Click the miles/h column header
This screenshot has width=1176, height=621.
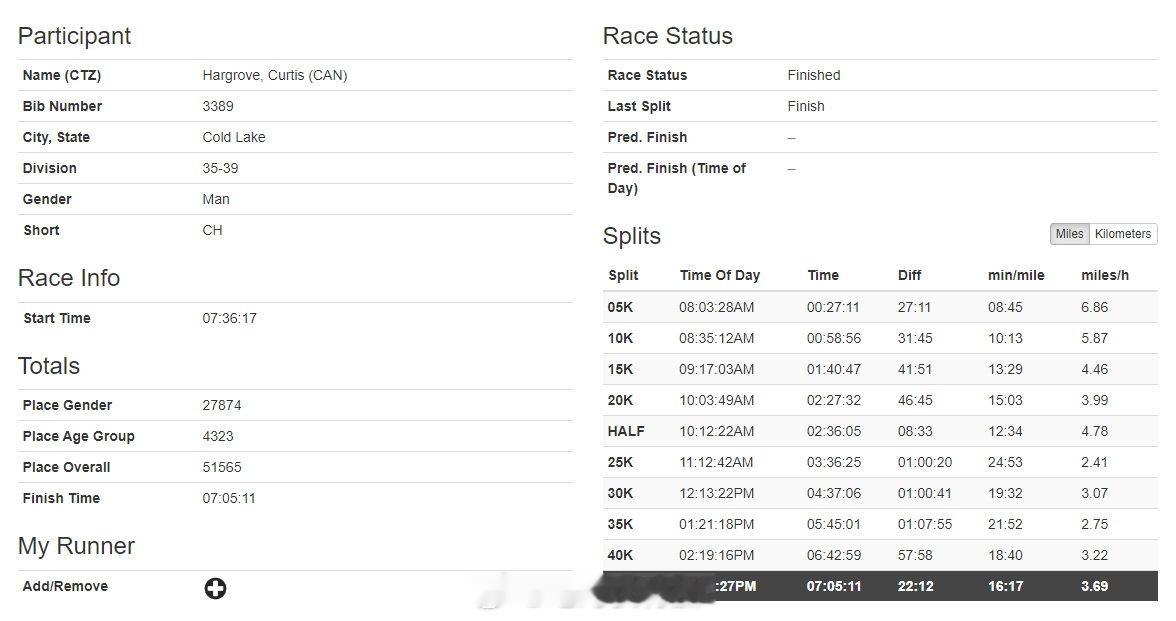[x=1105, y=275]
